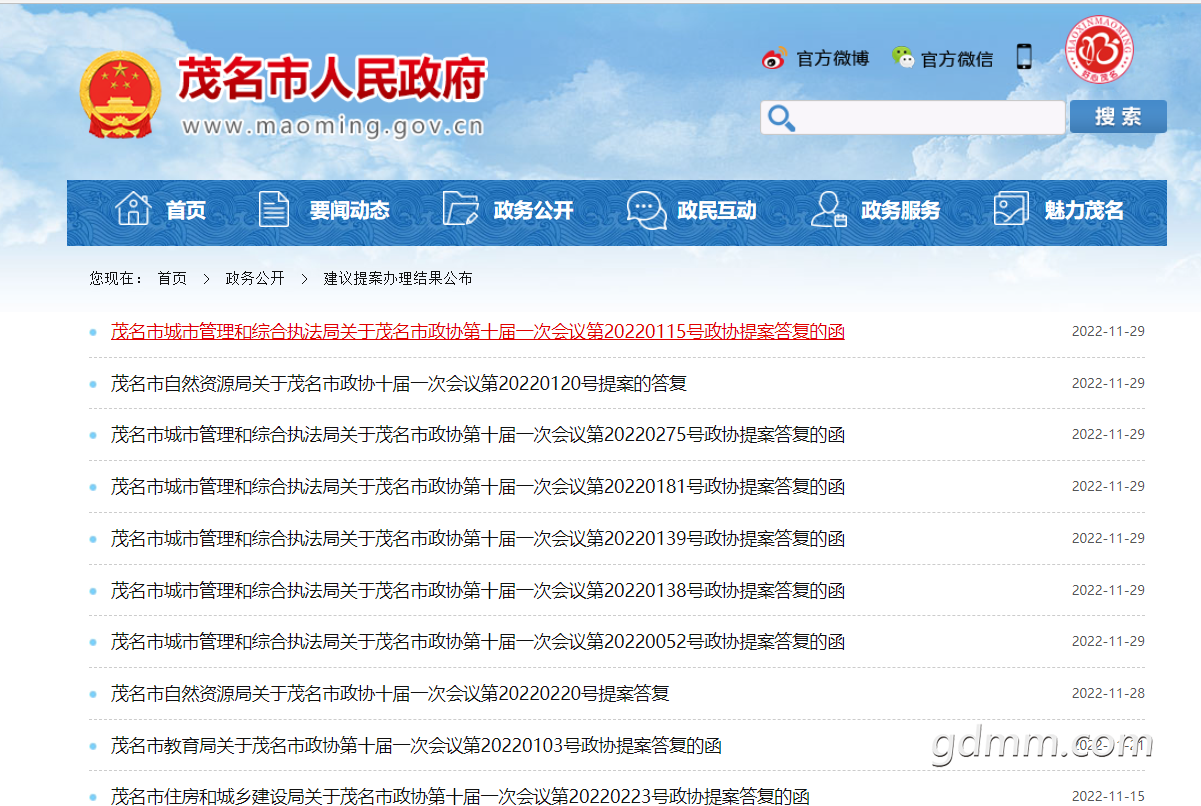1201x806 pixels.
Task: Open the 政务公开 navigation menu
Action: pyautogui.click(x=533, y=211)
